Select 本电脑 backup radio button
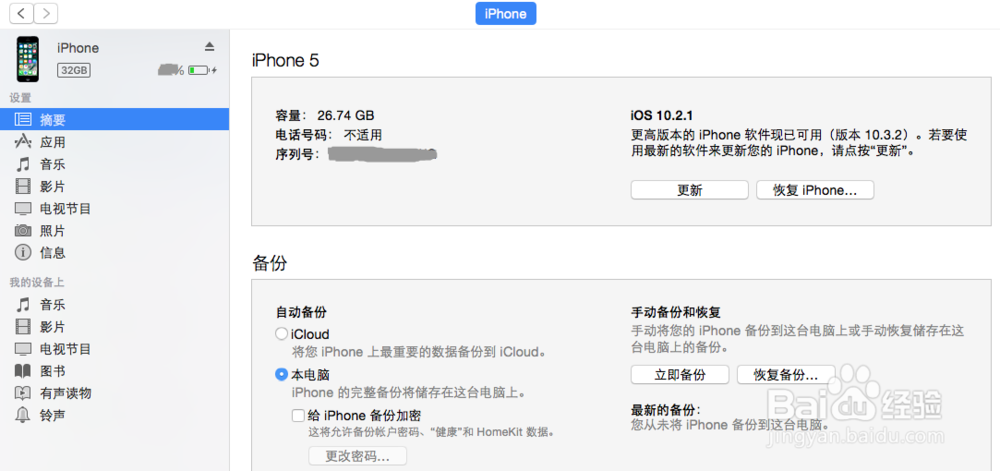 point(281,375)
